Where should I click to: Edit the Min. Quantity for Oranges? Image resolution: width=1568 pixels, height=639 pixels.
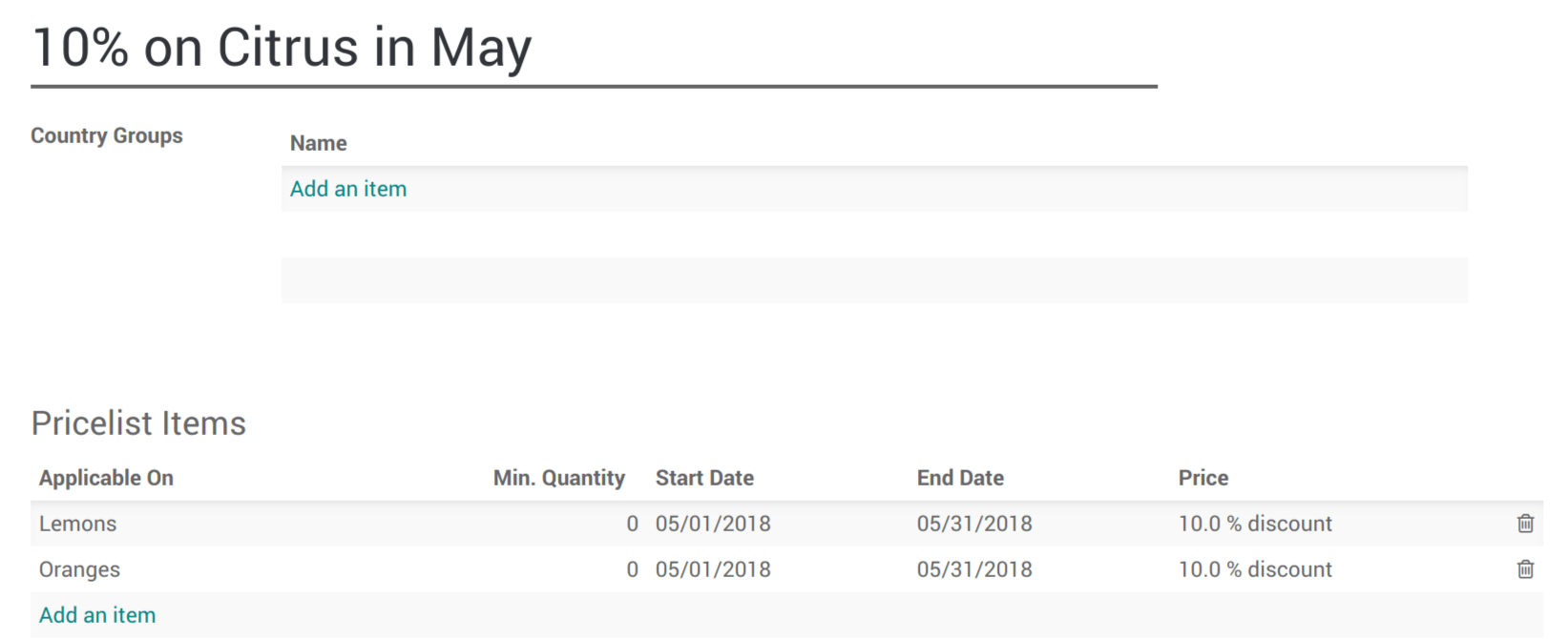(x=631, y=569)
